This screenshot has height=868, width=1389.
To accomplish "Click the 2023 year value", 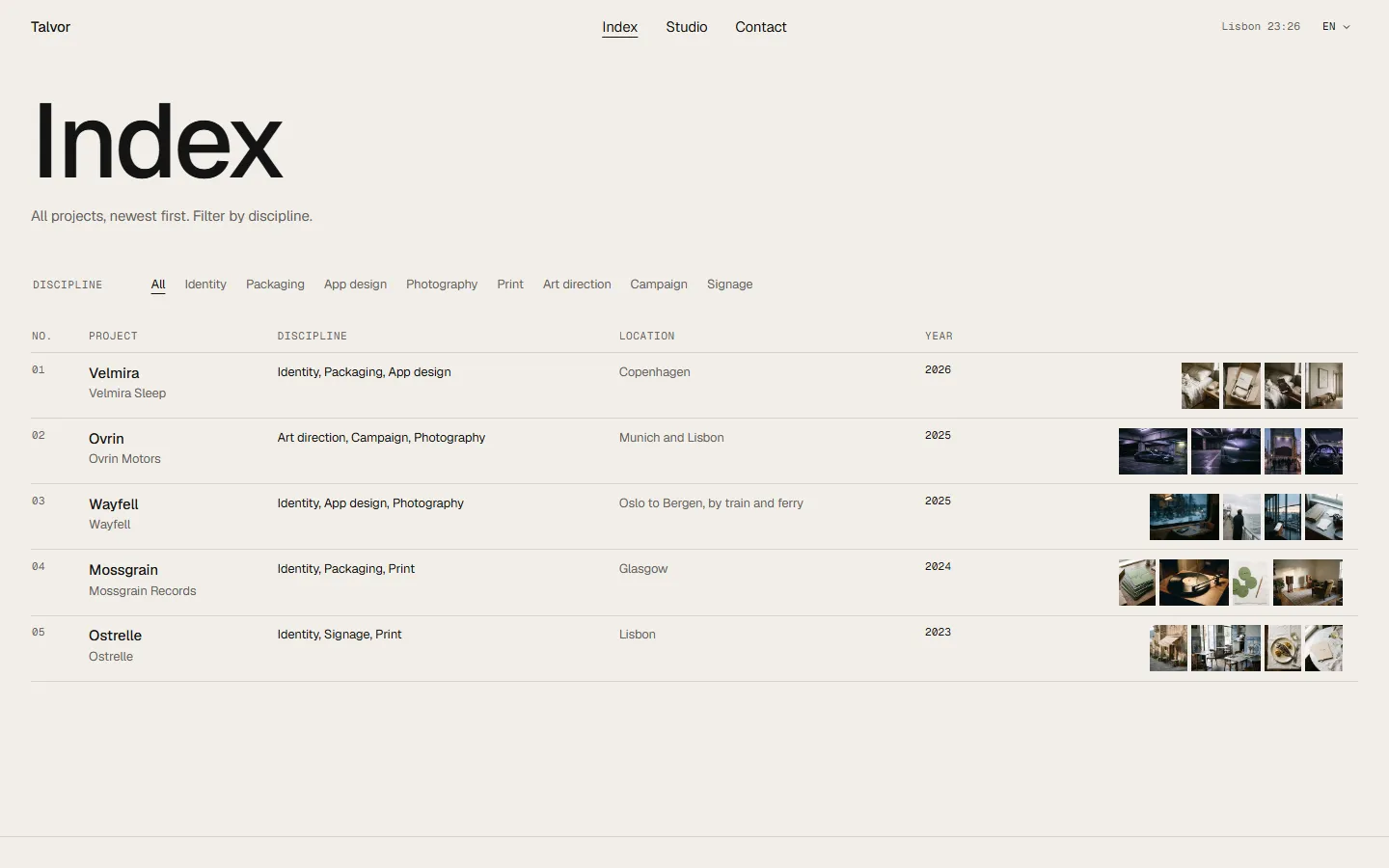I will coord(938,633).
